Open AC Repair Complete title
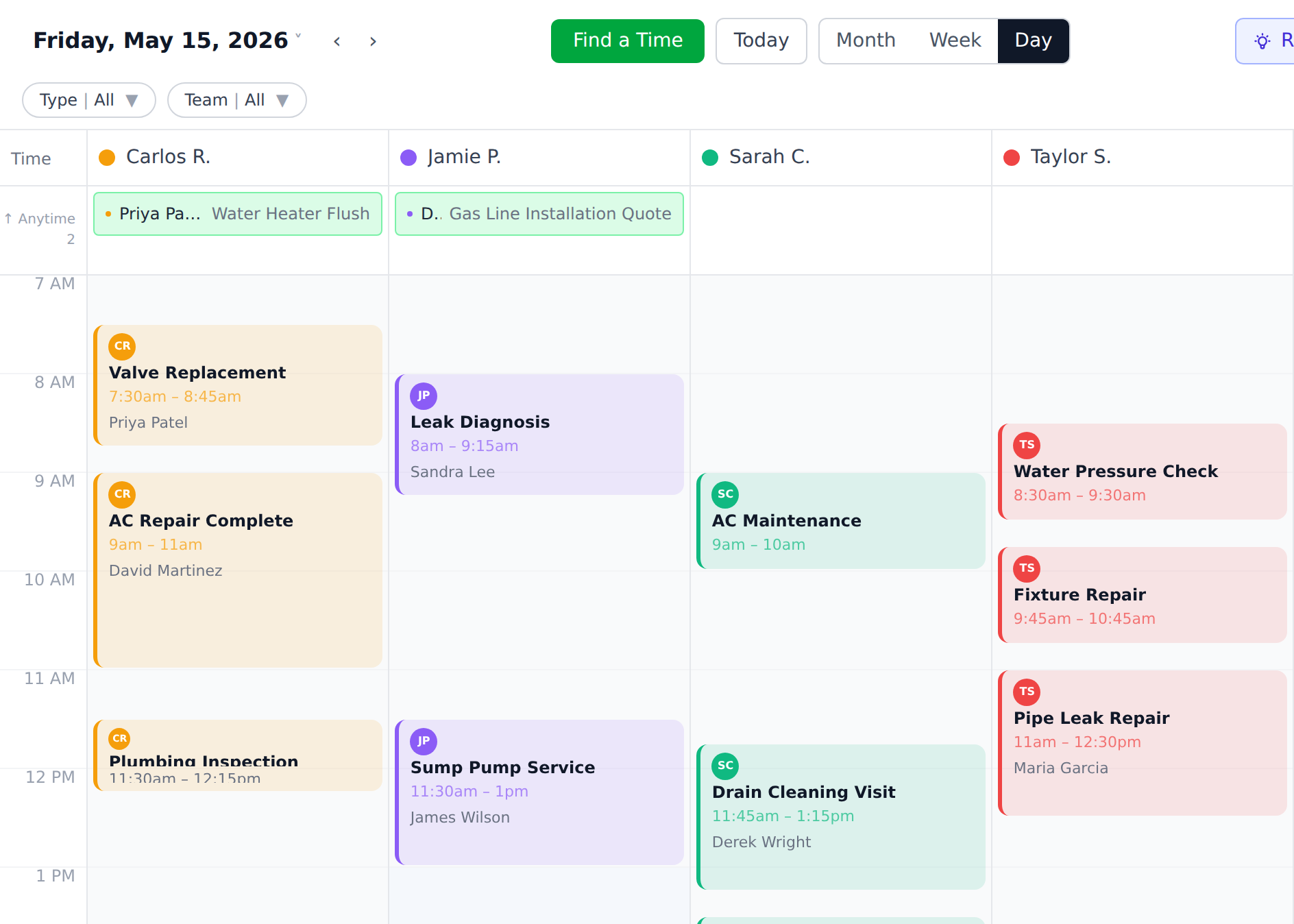 coord(201,520)
